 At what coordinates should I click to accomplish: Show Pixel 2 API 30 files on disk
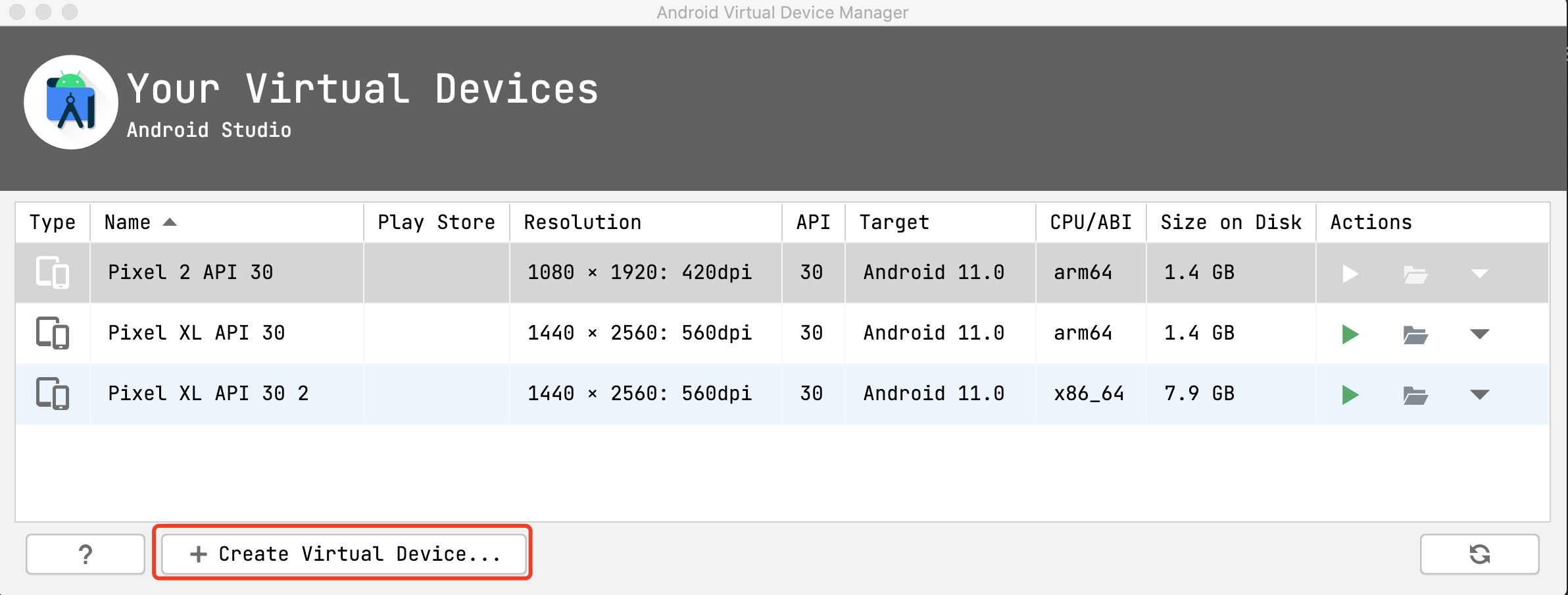pos(1415,274)
